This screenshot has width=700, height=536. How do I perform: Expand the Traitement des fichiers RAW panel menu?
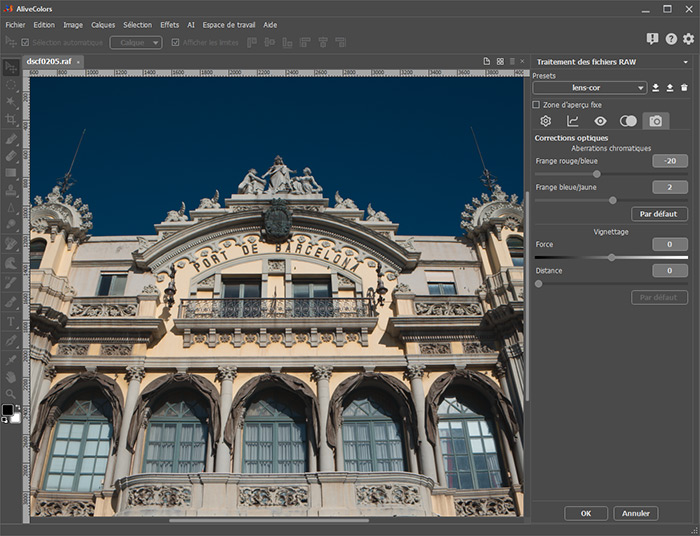[x=686, y=62]
